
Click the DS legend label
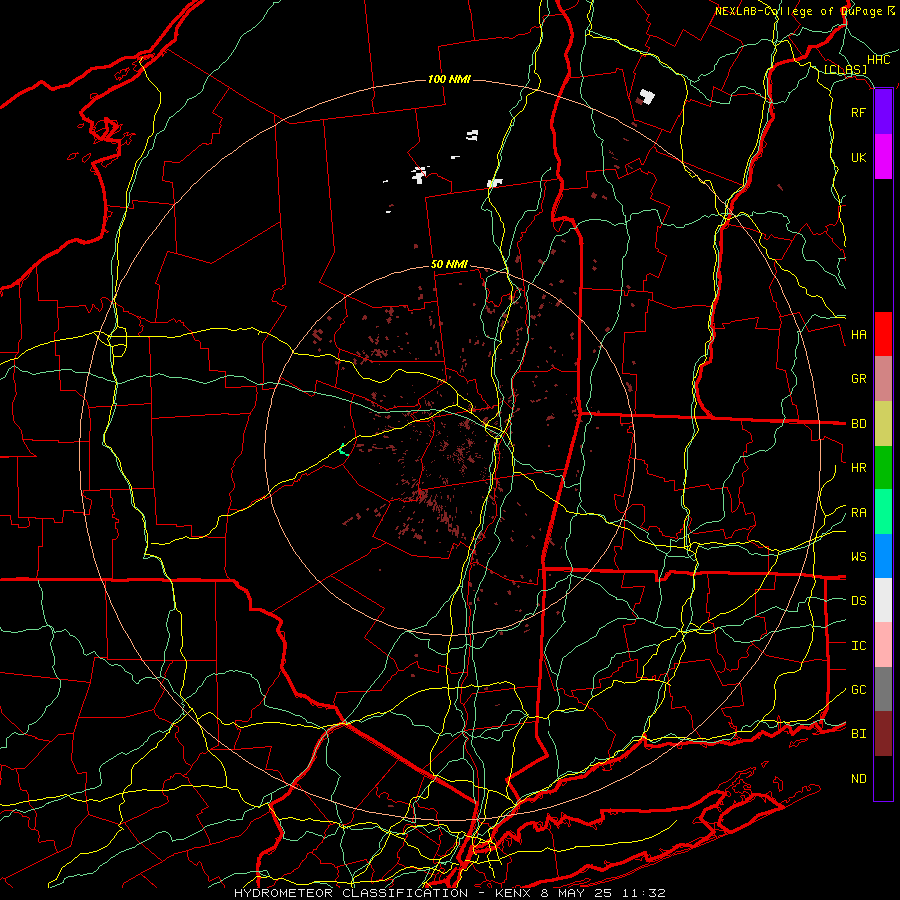[x=858, y=600]
